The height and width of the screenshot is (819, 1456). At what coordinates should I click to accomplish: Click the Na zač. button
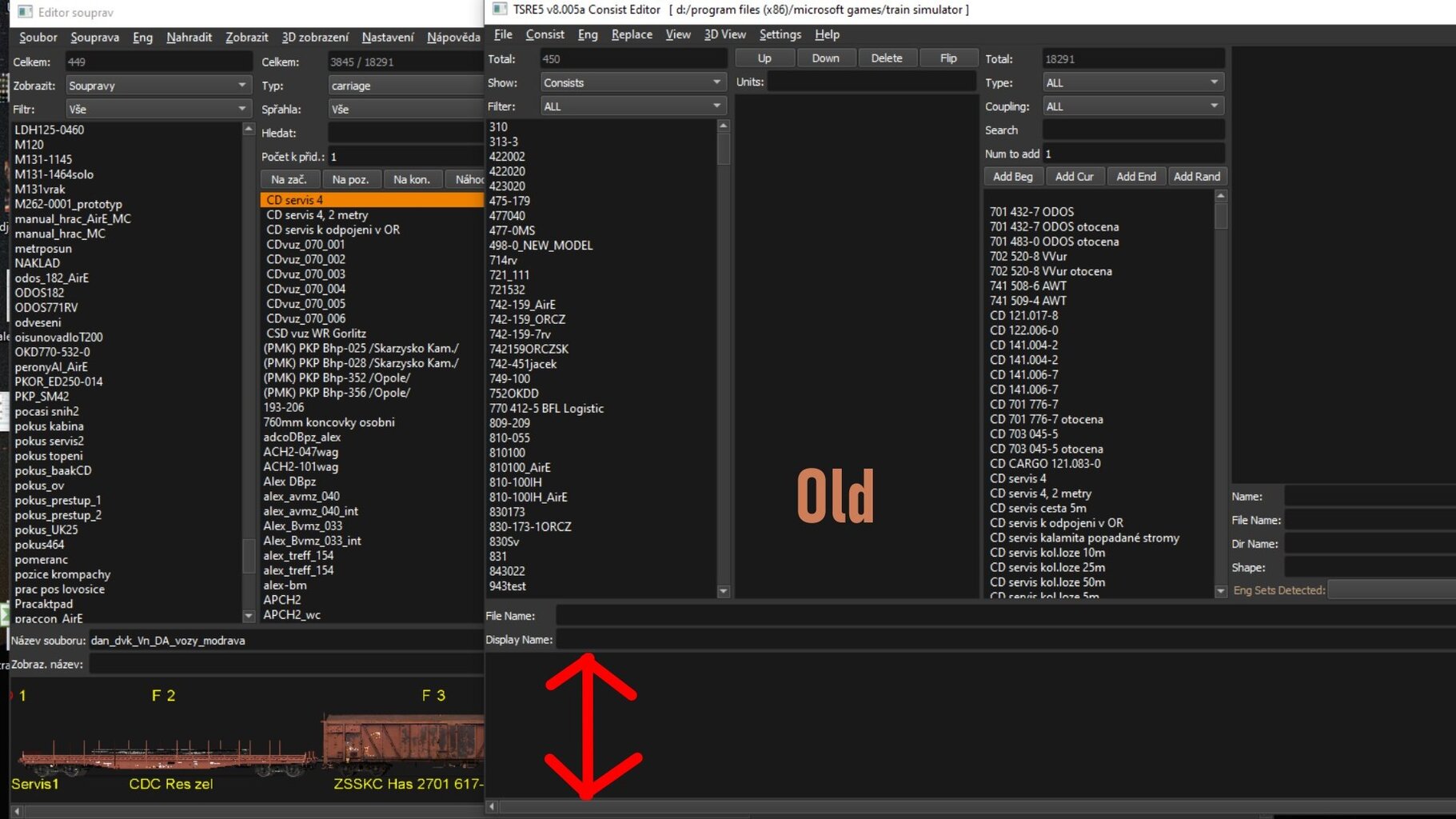click(289, 179)
